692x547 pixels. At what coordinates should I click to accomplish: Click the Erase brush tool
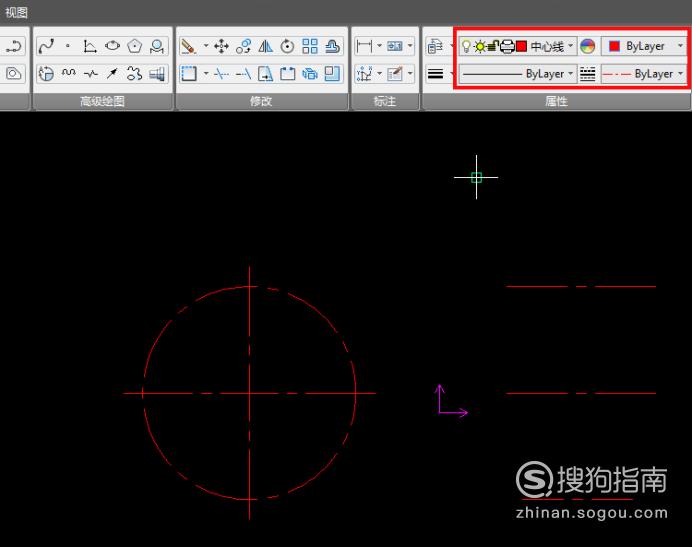pyautogui.click(x=189, y=46)
